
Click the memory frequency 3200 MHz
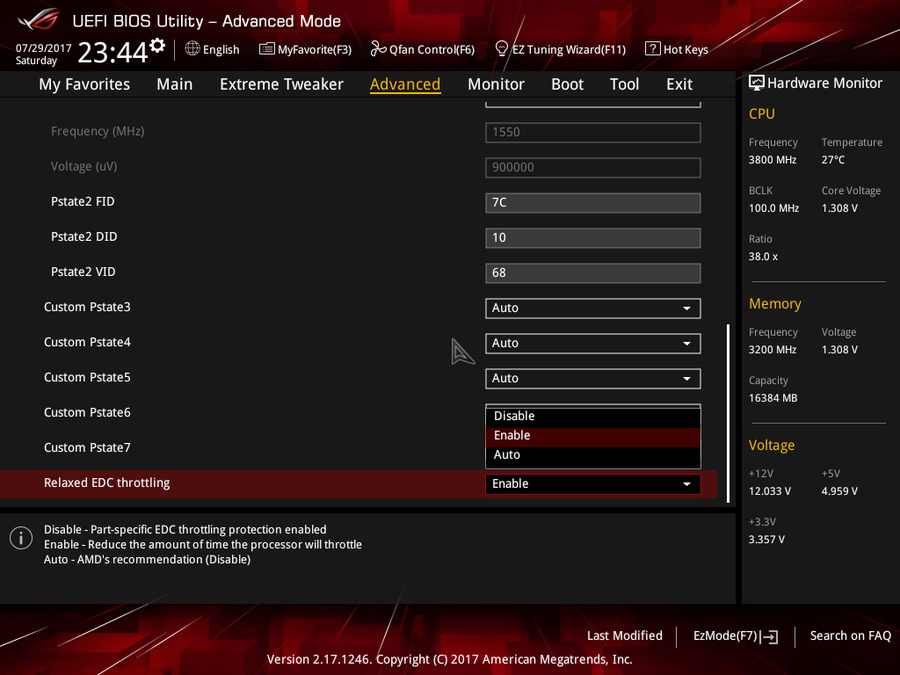(x=772, y=350)
